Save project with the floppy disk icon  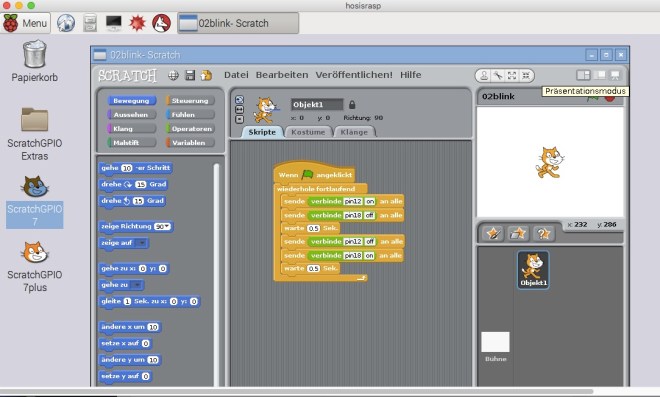(190, 75)
